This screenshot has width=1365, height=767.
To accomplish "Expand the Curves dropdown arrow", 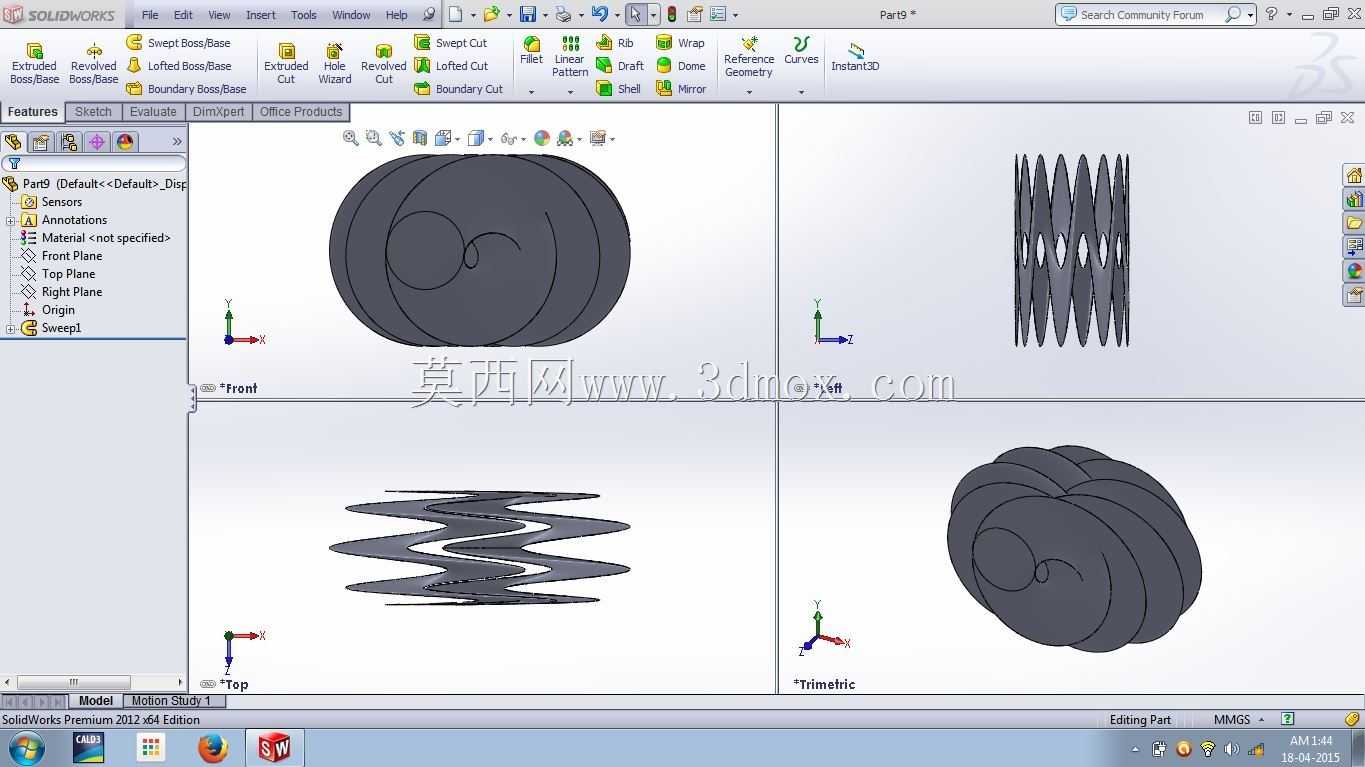I will coord(801,92).
